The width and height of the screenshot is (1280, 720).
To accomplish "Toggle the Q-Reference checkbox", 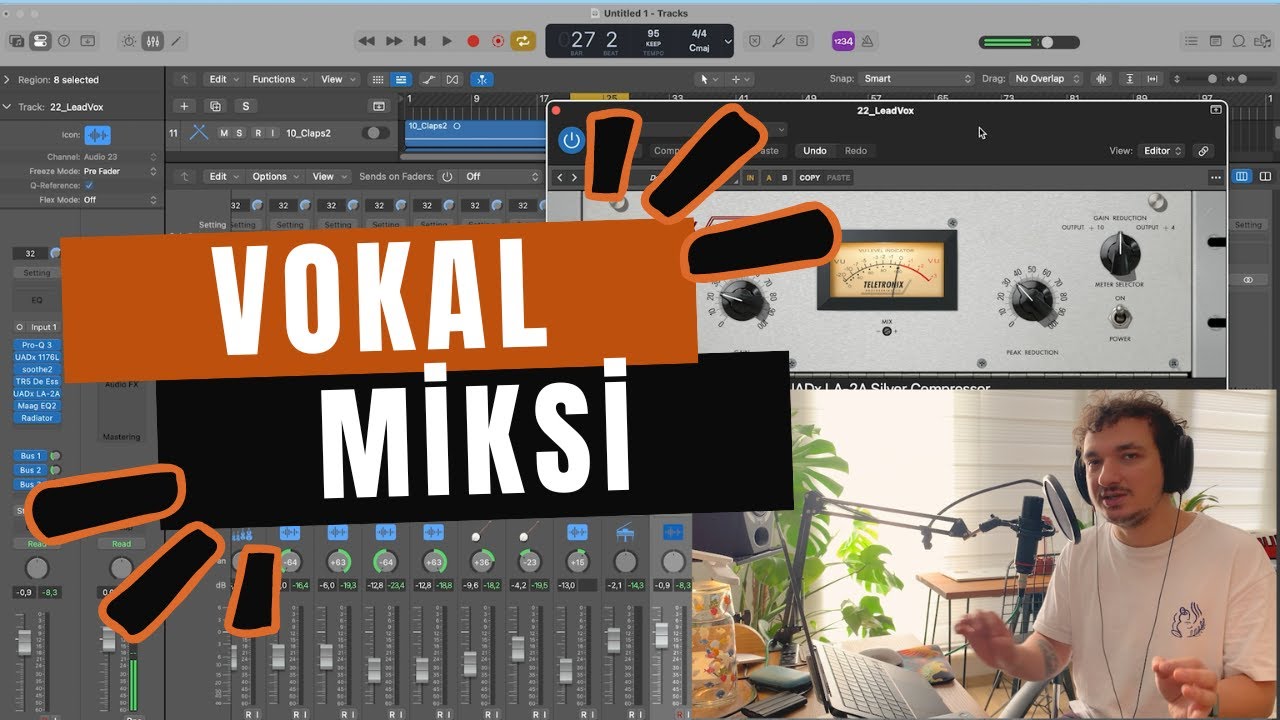I will 89,186.
